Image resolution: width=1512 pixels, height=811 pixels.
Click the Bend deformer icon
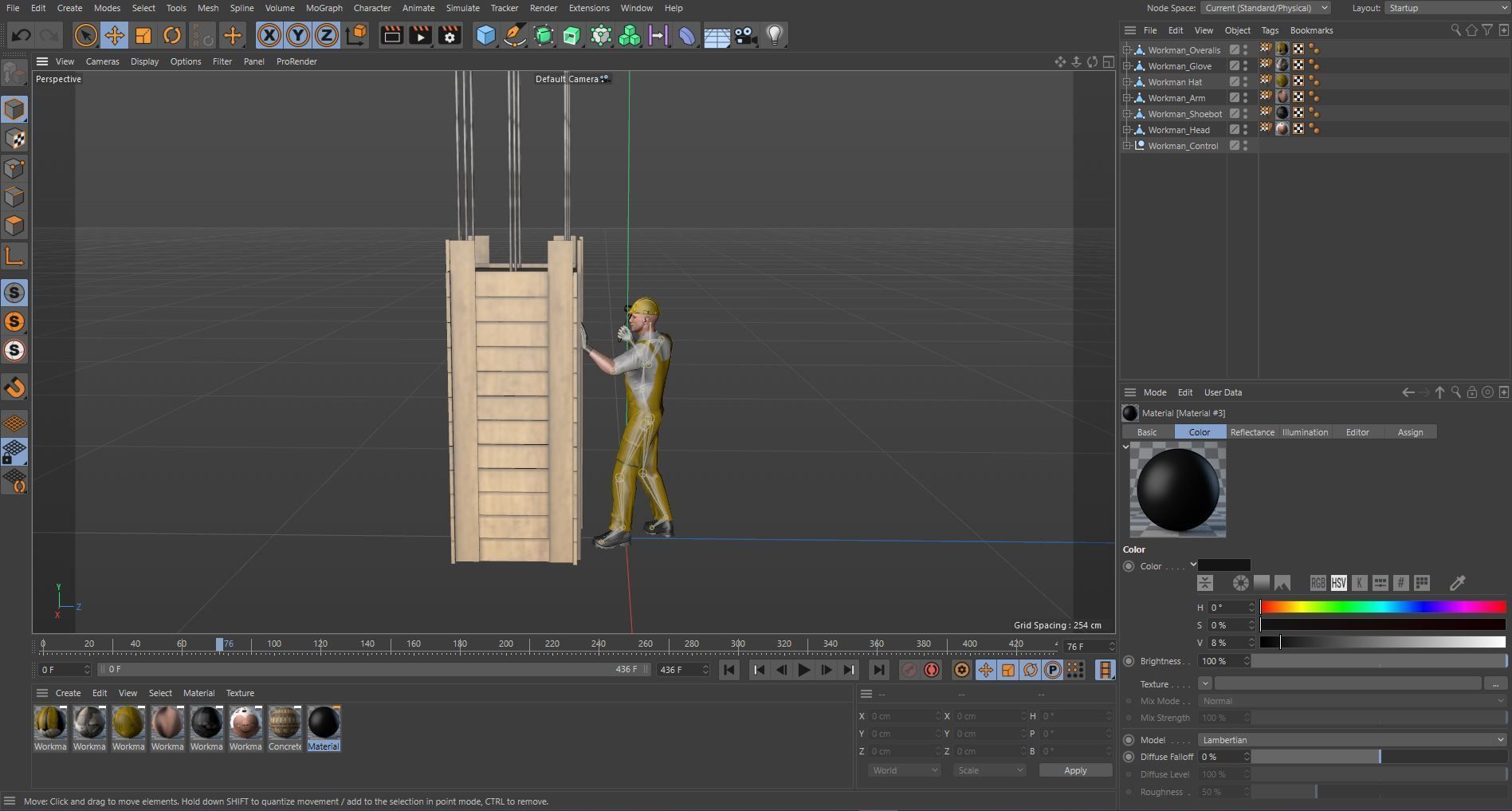[x=687, y=35]
